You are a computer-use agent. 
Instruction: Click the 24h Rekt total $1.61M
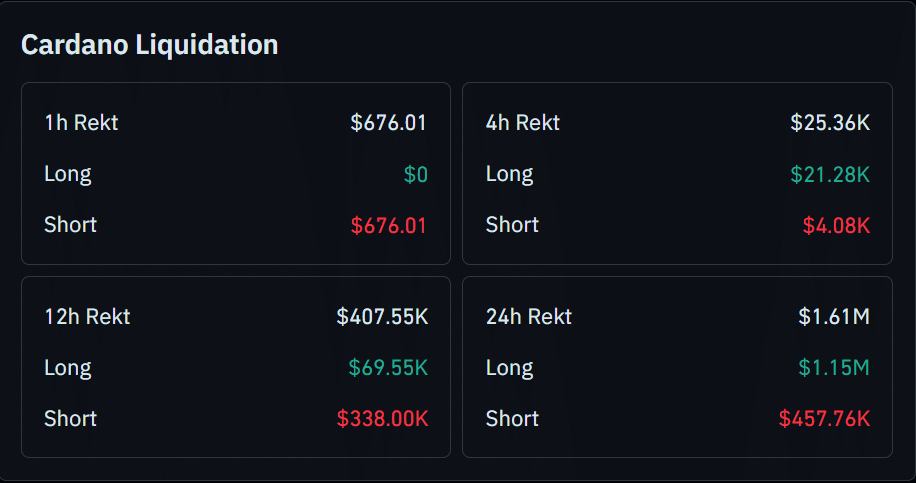pyautogui.click(x=834, y=317)
